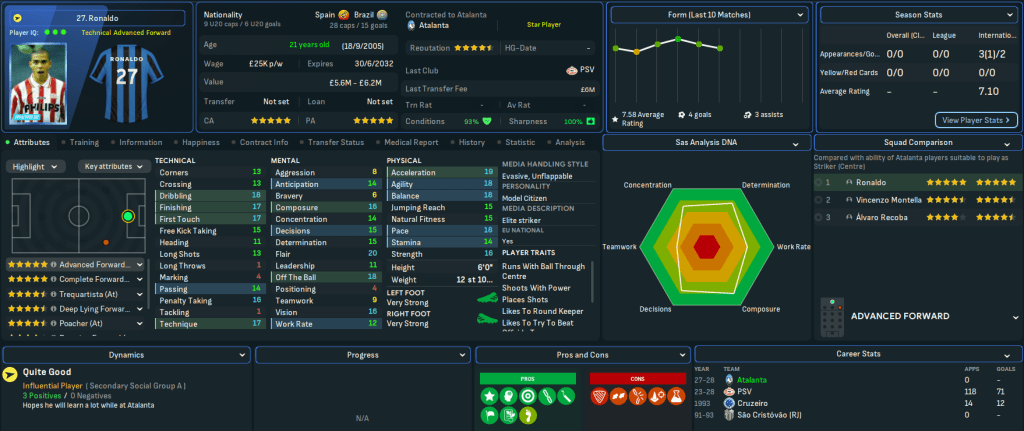Open the Key attributes dropdown
This screenshot has width=1024, height=431.
pos(113,167)
